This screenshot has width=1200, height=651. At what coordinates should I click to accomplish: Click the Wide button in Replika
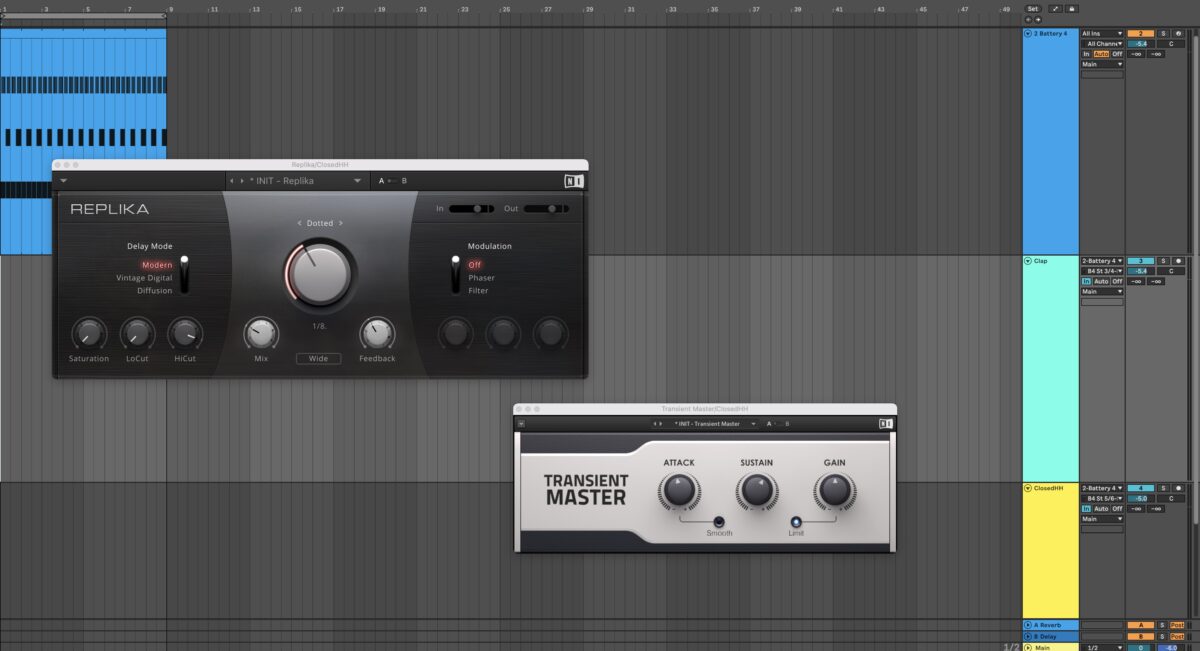tap(319, 358)
